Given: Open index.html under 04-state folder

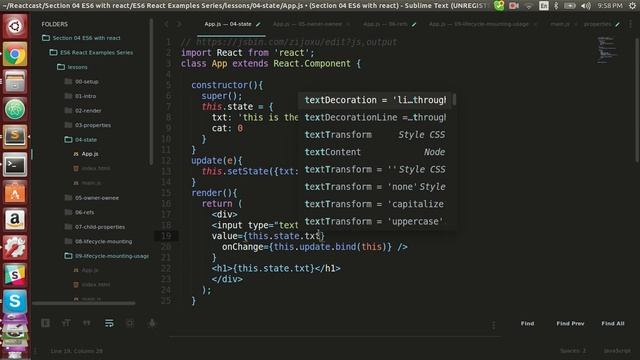Looking at the screenshot, I should coord(92,169).
